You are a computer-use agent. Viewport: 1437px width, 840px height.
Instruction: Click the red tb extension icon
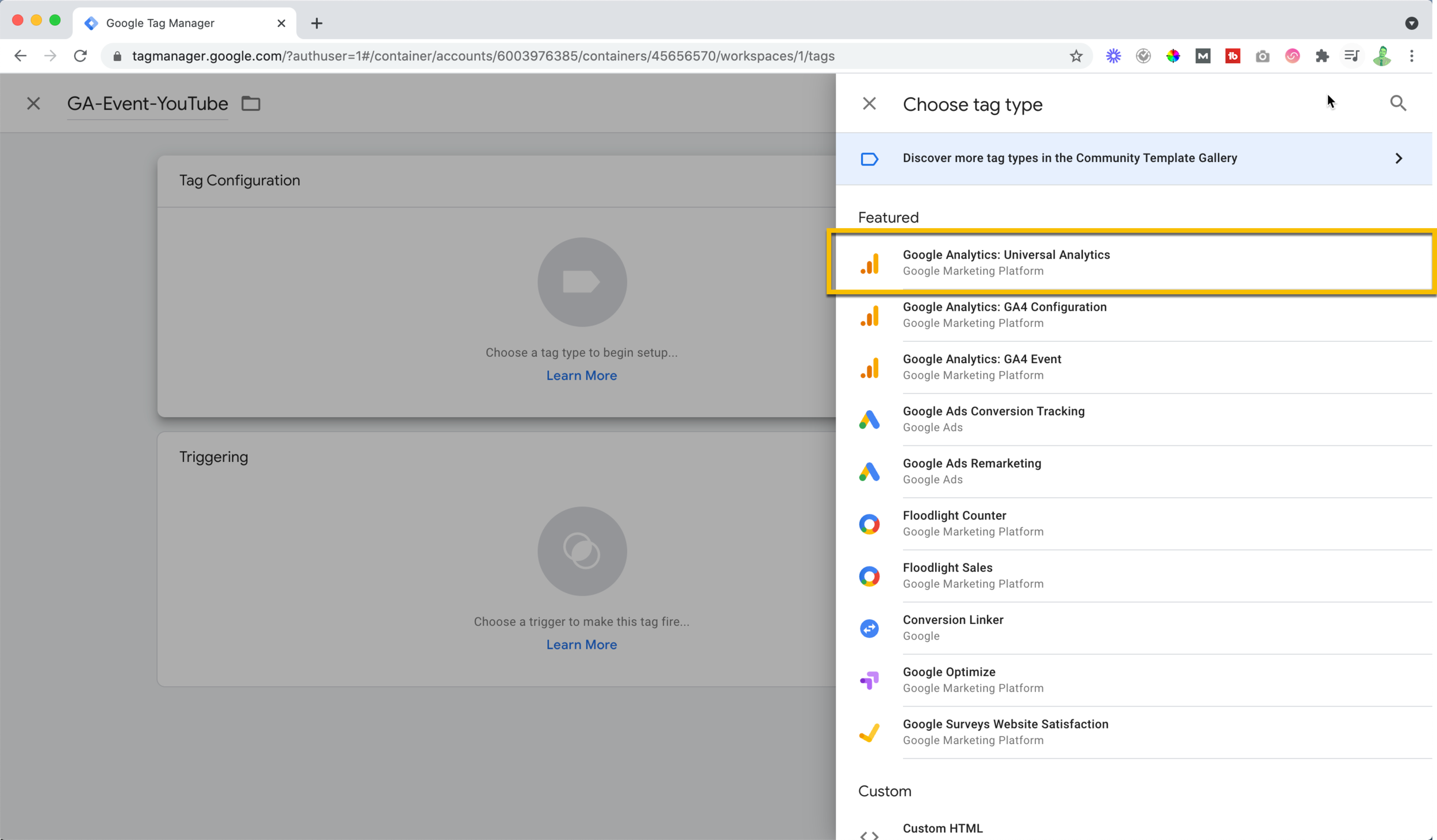[1233, 56]
